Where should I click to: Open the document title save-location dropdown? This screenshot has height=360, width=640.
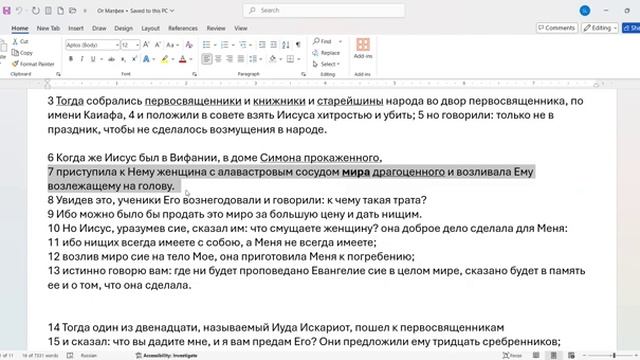coord(172,11)
